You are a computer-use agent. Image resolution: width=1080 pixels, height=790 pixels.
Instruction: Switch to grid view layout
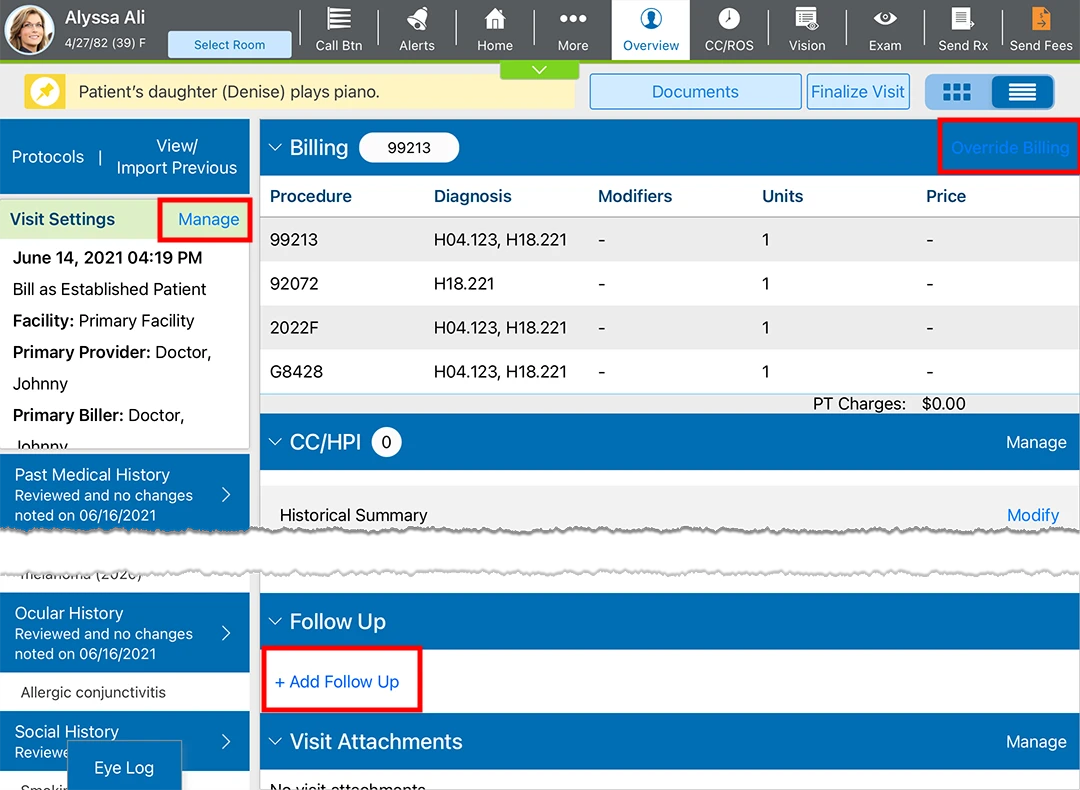click(x=957, y=92)
